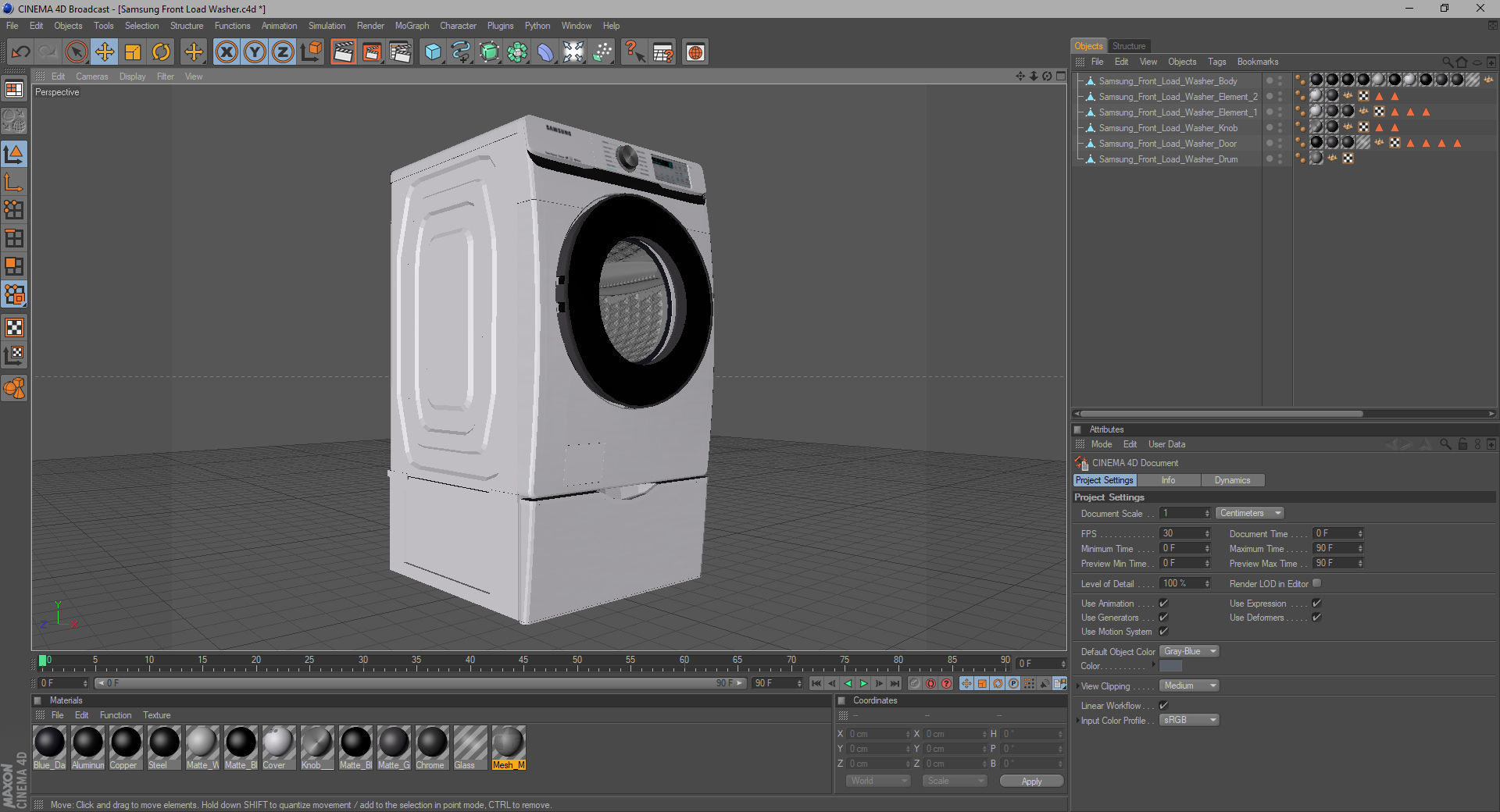Open the MoGraph menu
Image resolution: width=1500 pixels, height=812 pixels.
(412, 26)
